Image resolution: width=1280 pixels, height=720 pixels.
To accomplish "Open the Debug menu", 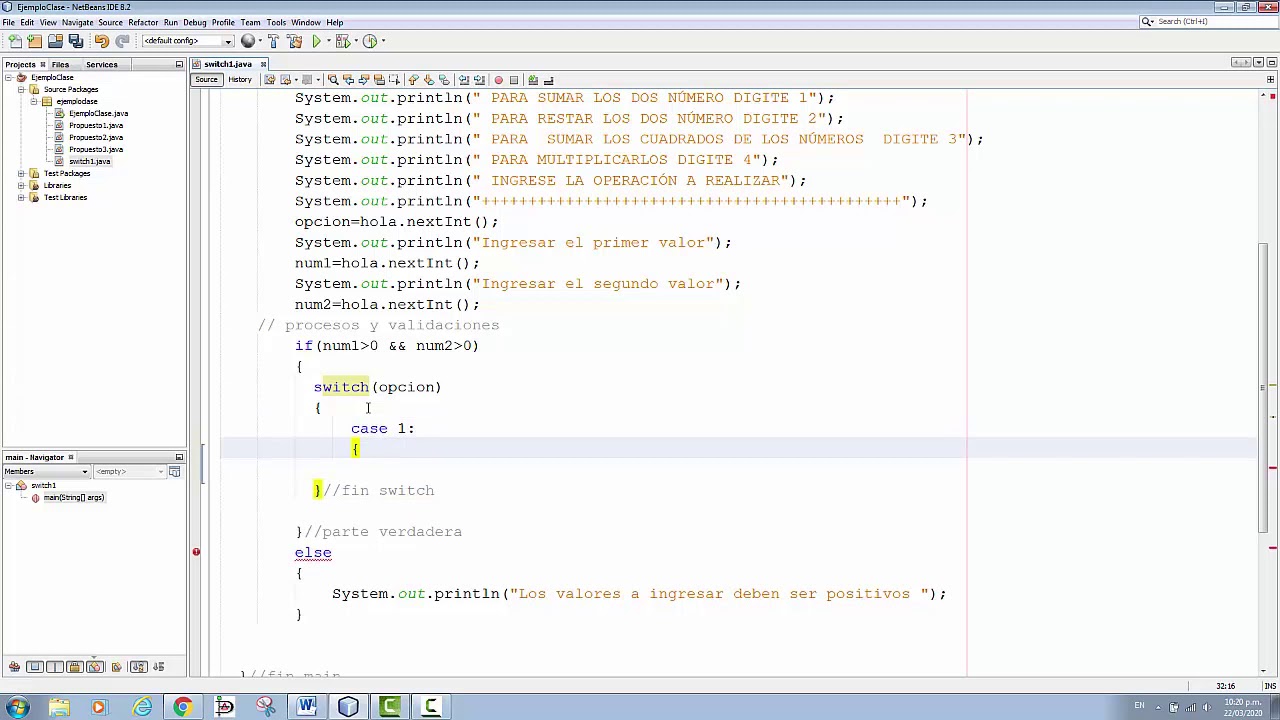I will [x=195, y=22].
